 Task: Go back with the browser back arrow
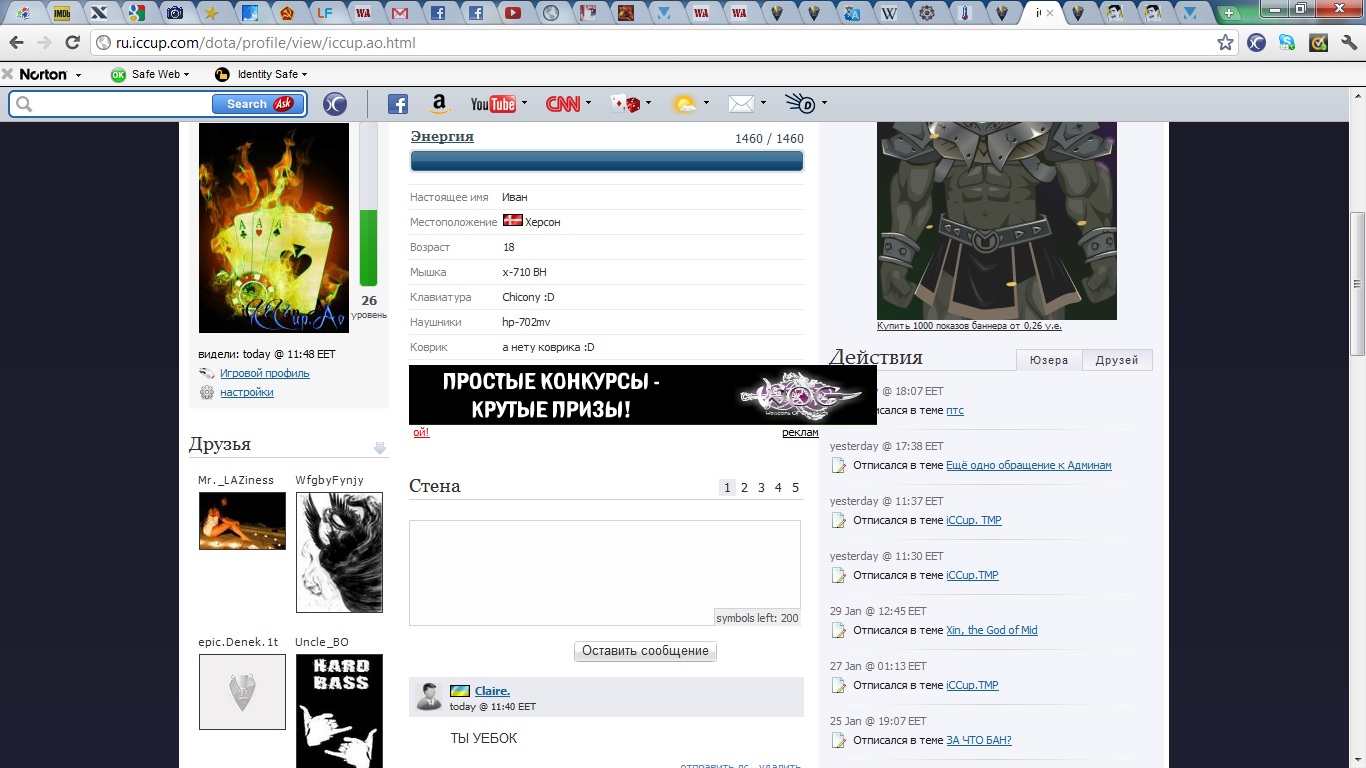tap(16, 43)
